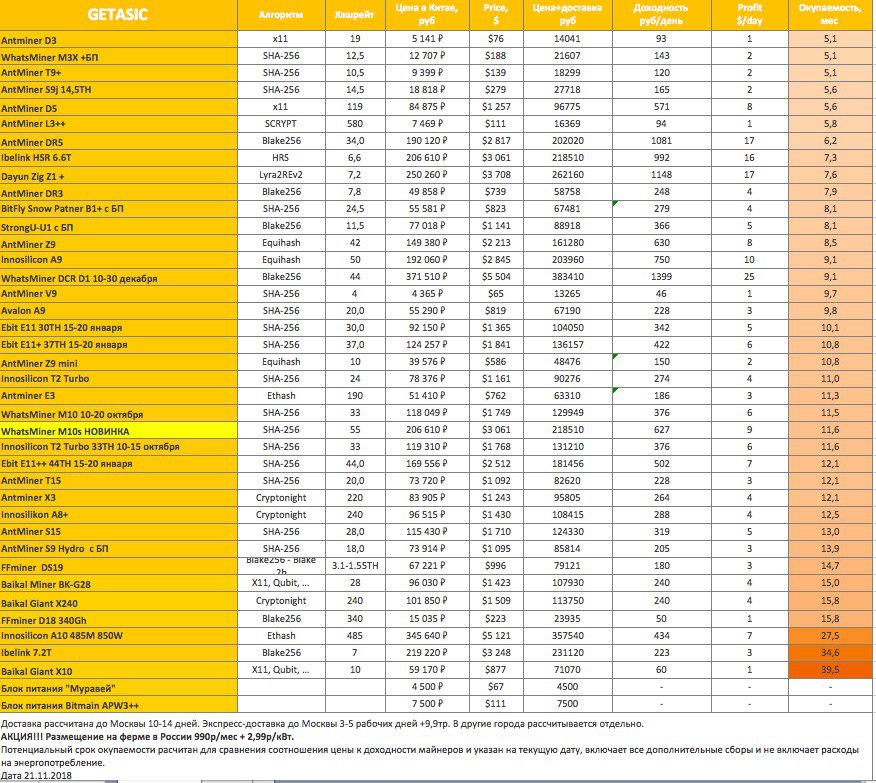This screenshot has width=876, height=783.
Task: Select the 39,5 payback cell
Action: click(x=830, y=670)
